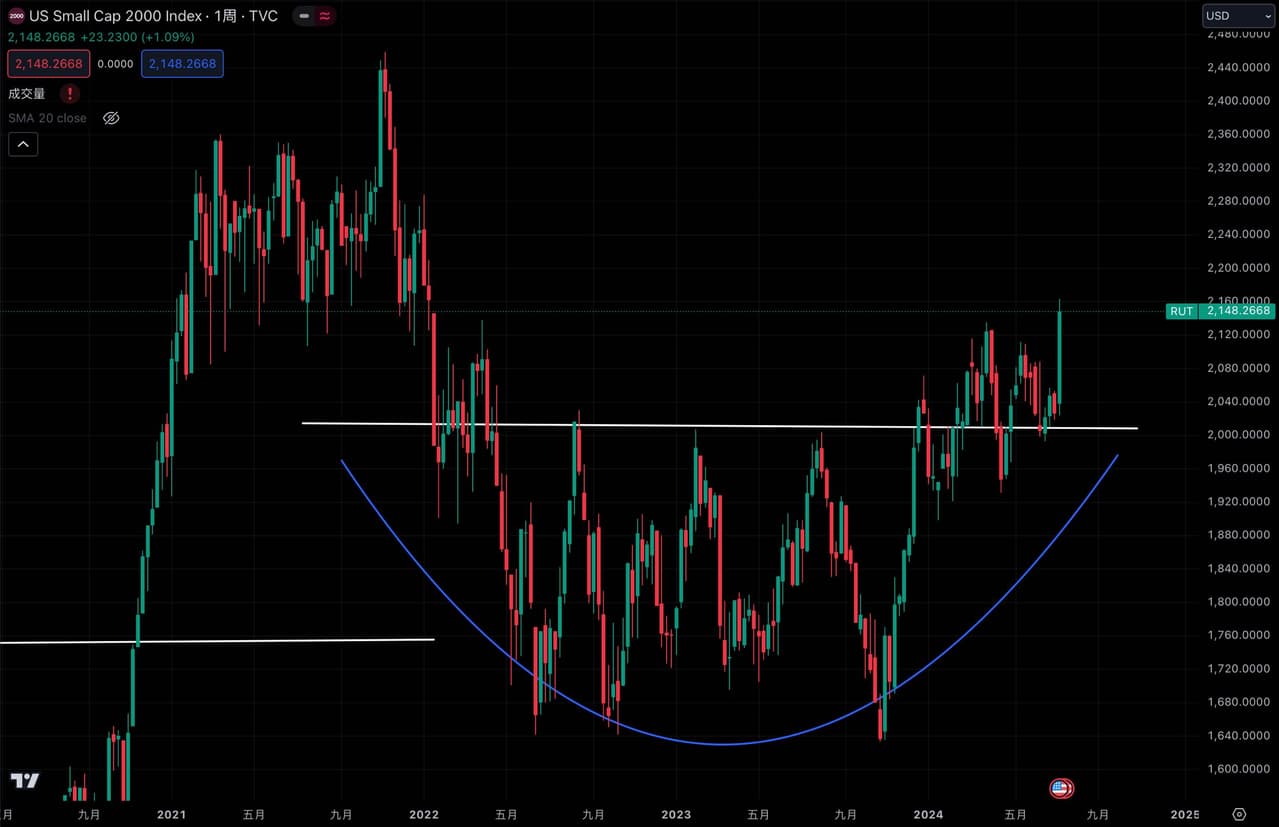1279x827 pixels.
Task: Click the red volume warning exclamation icon
Action: click(70, 94)
